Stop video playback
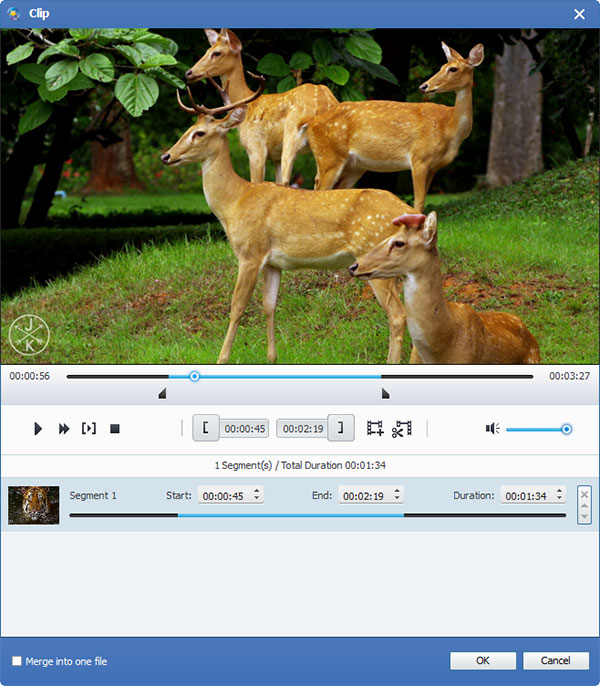Image resolution: width=600 pixels, height=686 pixels. [115, 429]
